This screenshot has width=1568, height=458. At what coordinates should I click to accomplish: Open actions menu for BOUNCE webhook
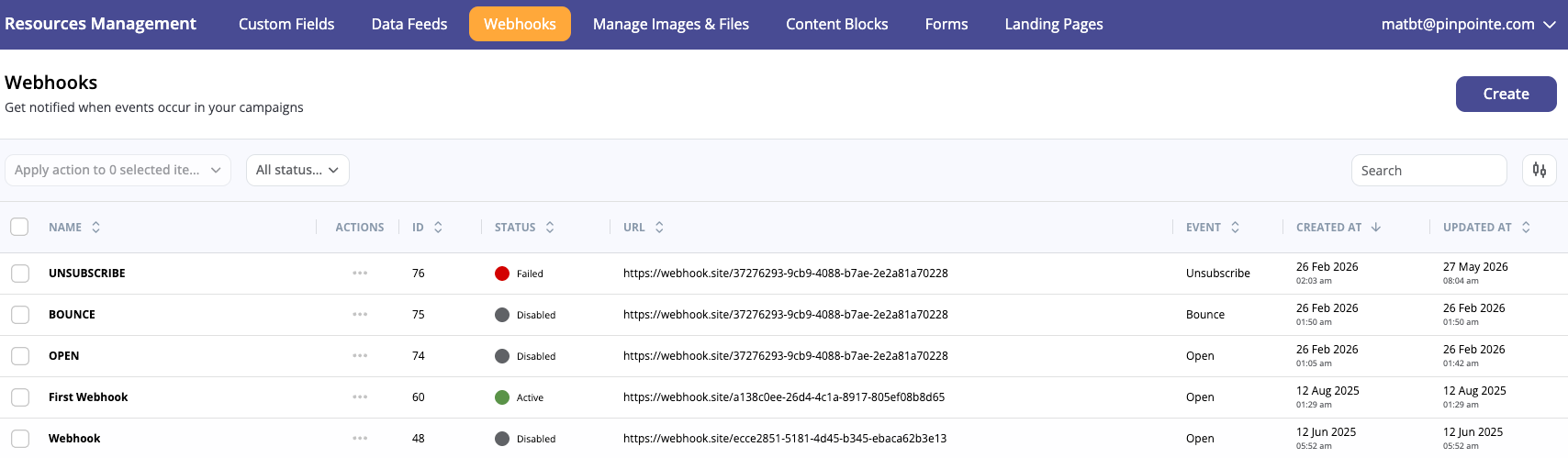click(x=360, y=315)
